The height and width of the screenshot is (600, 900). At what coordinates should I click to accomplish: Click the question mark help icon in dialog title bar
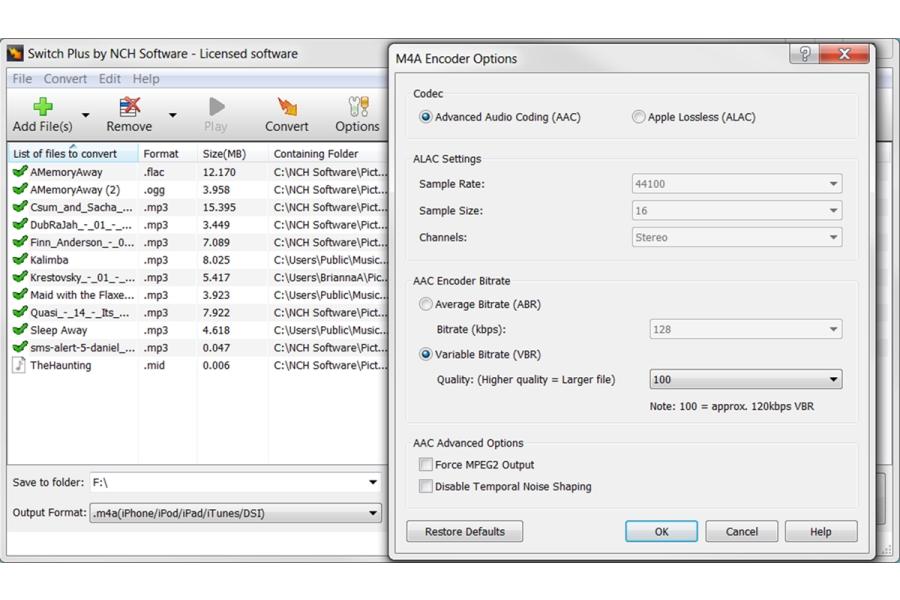(805, 54)
